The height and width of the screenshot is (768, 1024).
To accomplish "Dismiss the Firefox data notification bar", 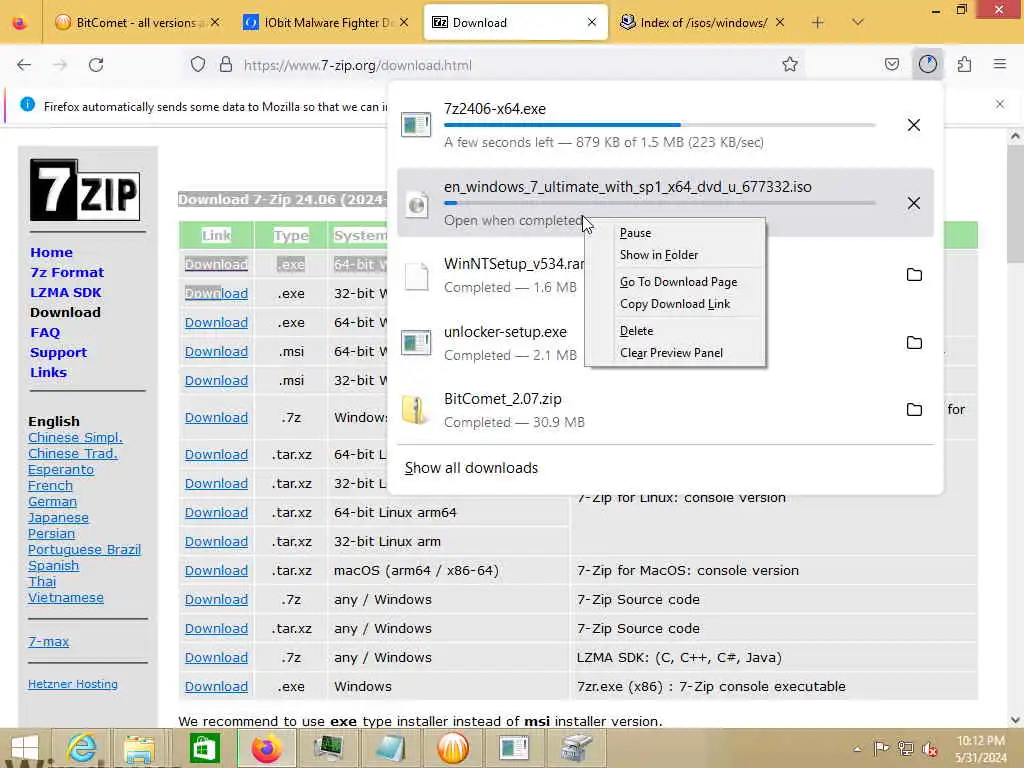I will tap(999, 104).
